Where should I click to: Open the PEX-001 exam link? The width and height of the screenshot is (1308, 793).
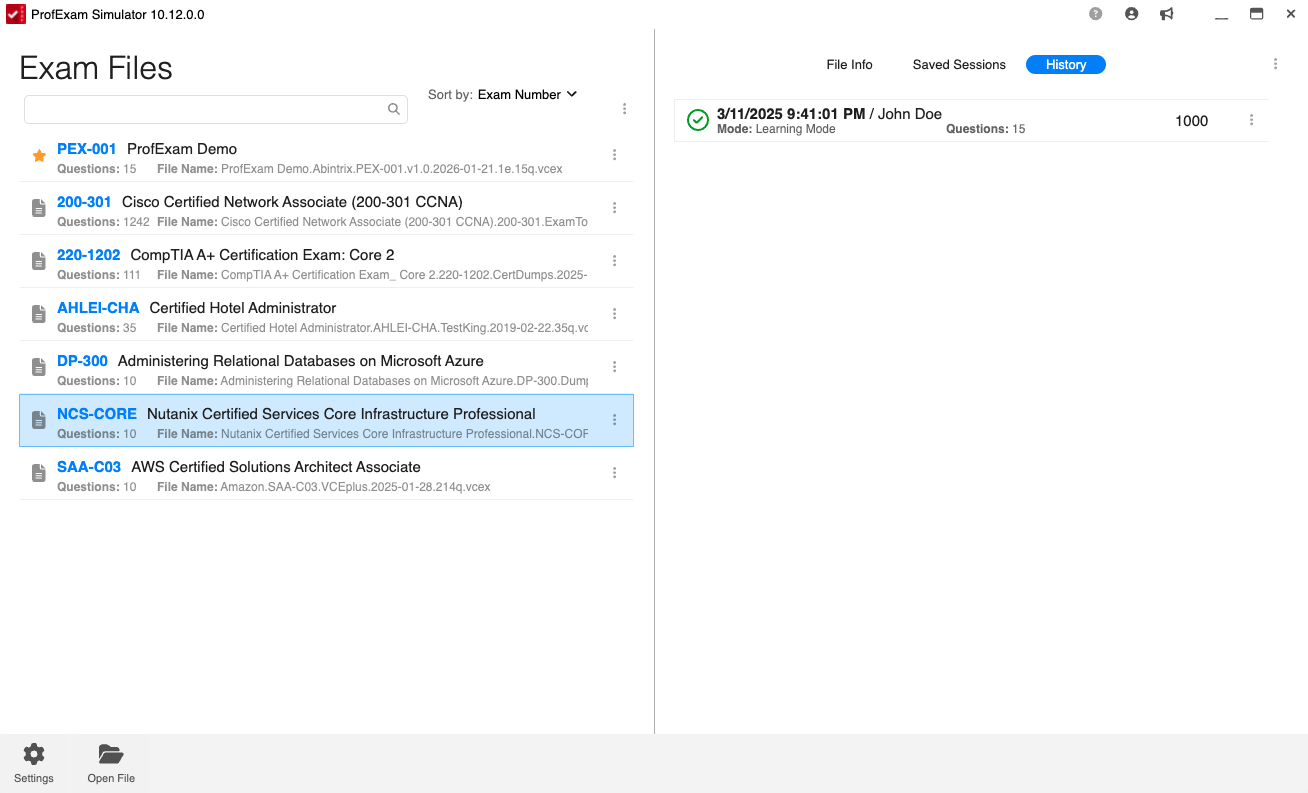[x=87, y=149]
